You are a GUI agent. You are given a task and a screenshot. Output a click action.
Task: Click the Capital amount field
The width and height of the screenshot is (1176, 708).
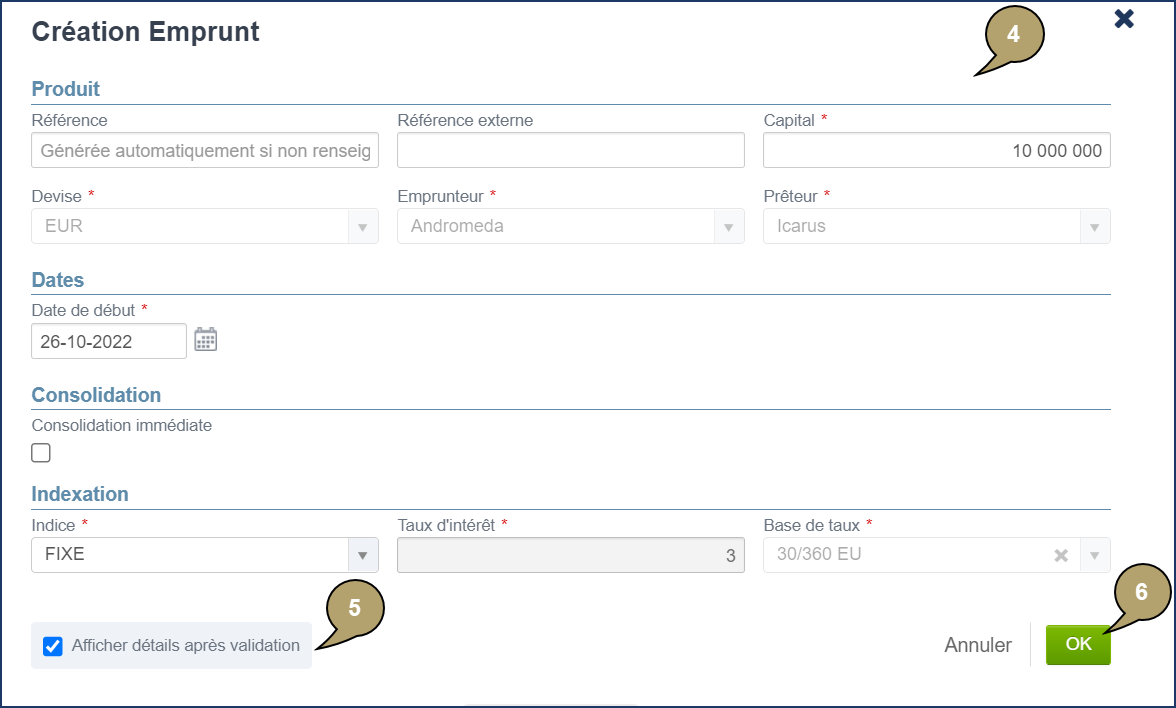936,151
